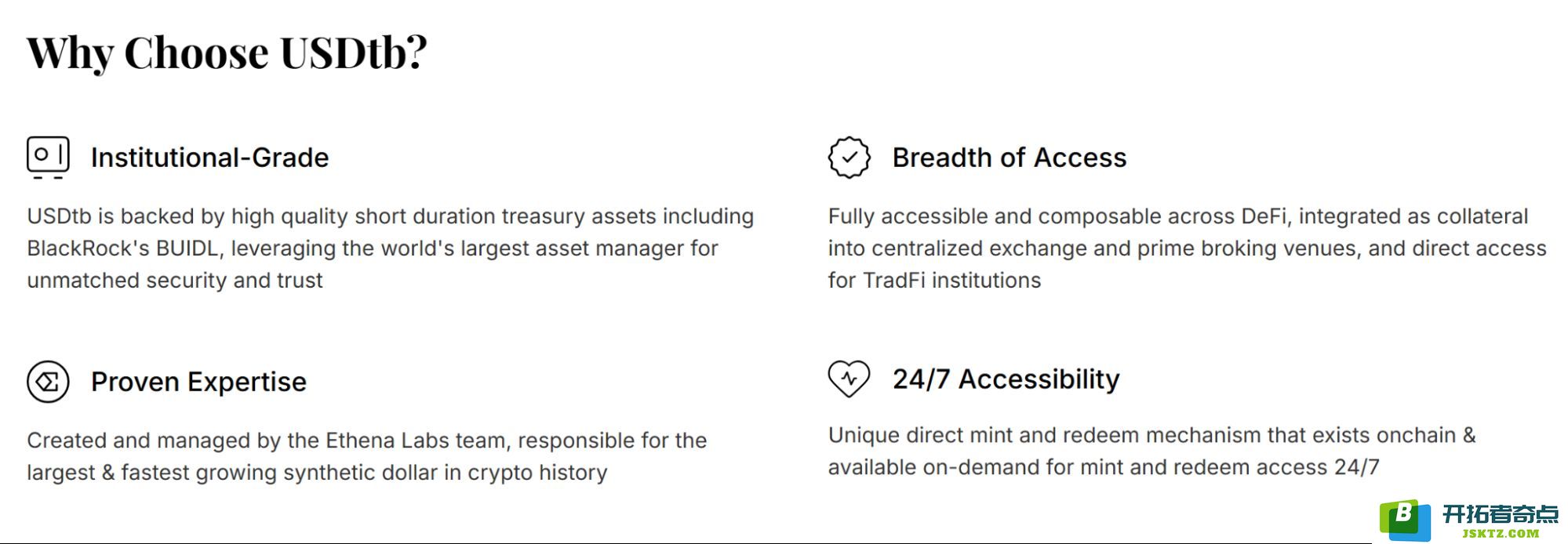Select the Breadth of Access heading

[1010, 158]
